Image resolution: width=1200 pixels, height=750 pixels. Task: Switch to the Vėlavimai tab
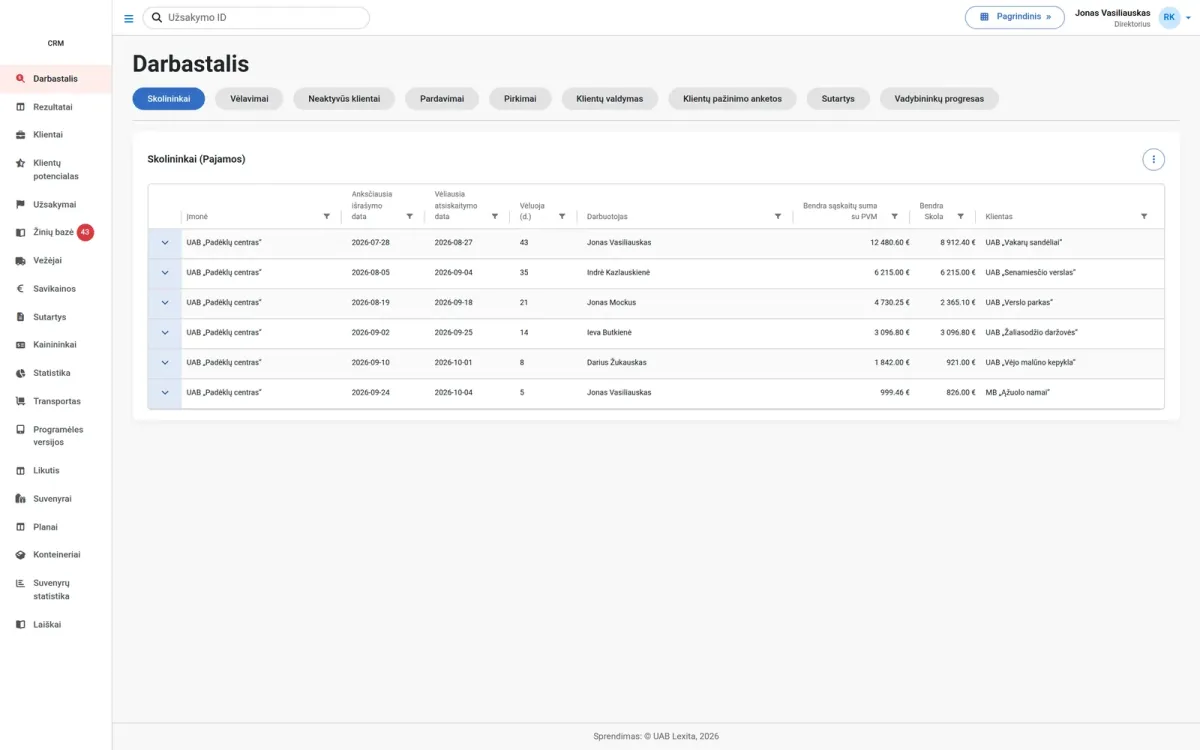249,99
